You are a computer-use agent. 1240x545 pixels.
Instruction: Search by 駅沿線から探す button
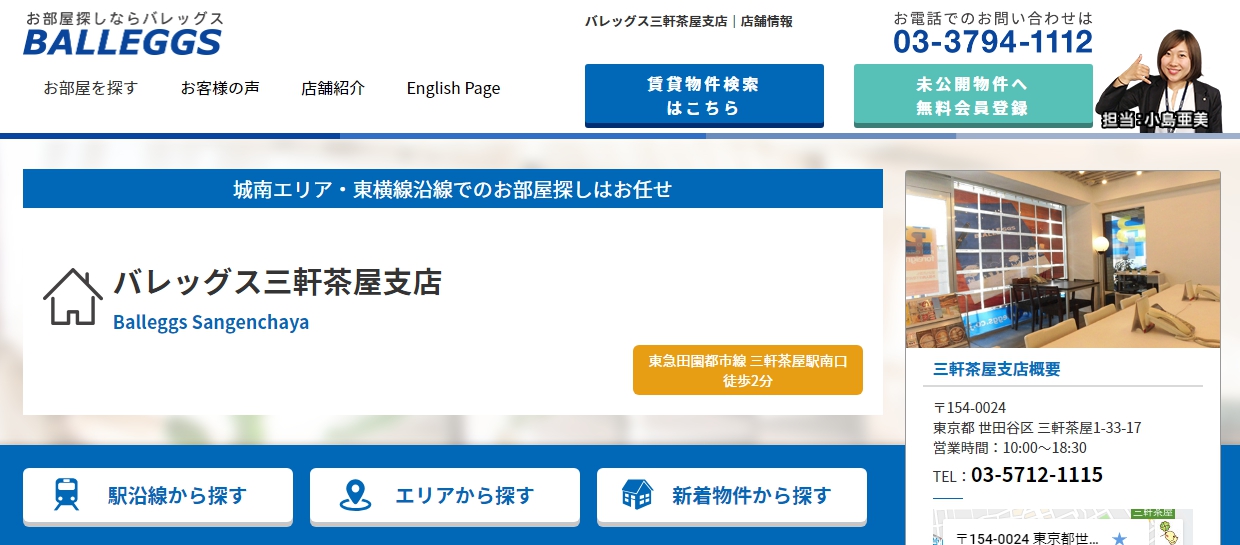pos(158,496)
